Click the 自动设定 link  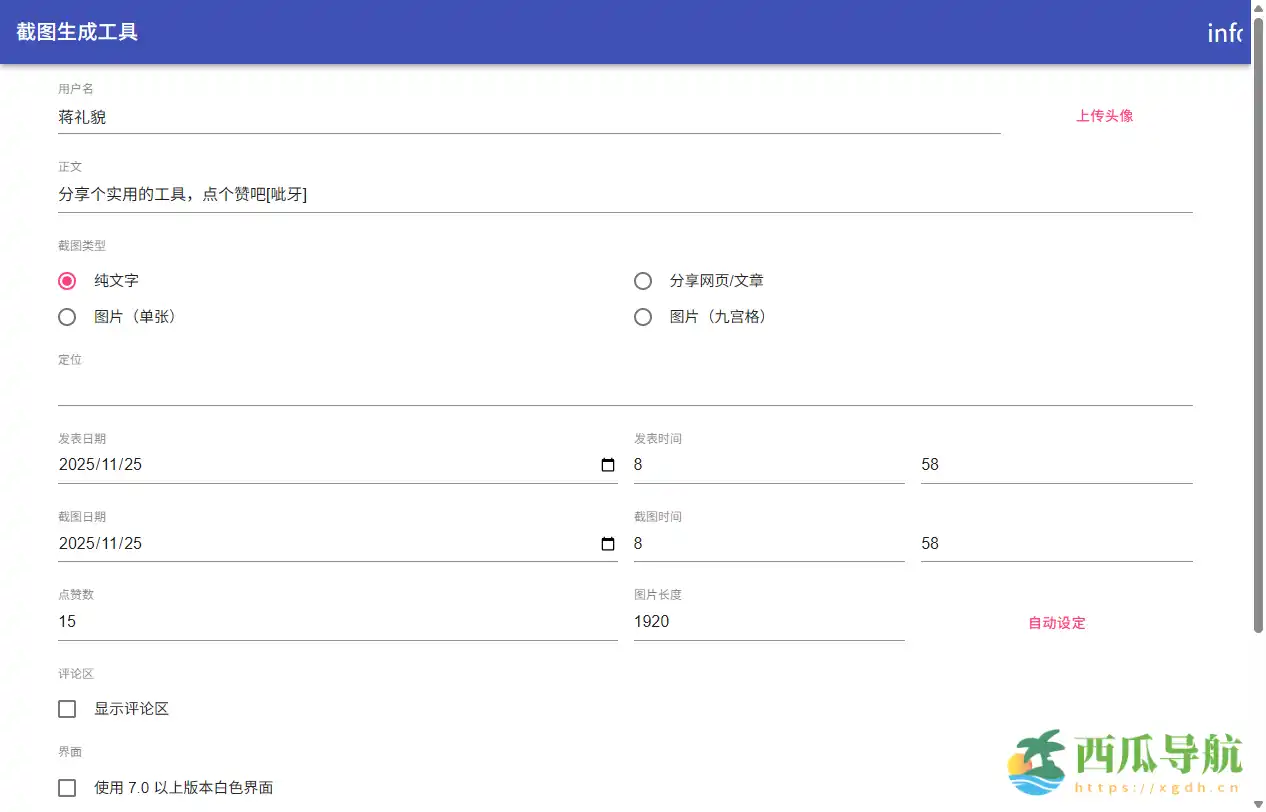tap(1055, 621)
